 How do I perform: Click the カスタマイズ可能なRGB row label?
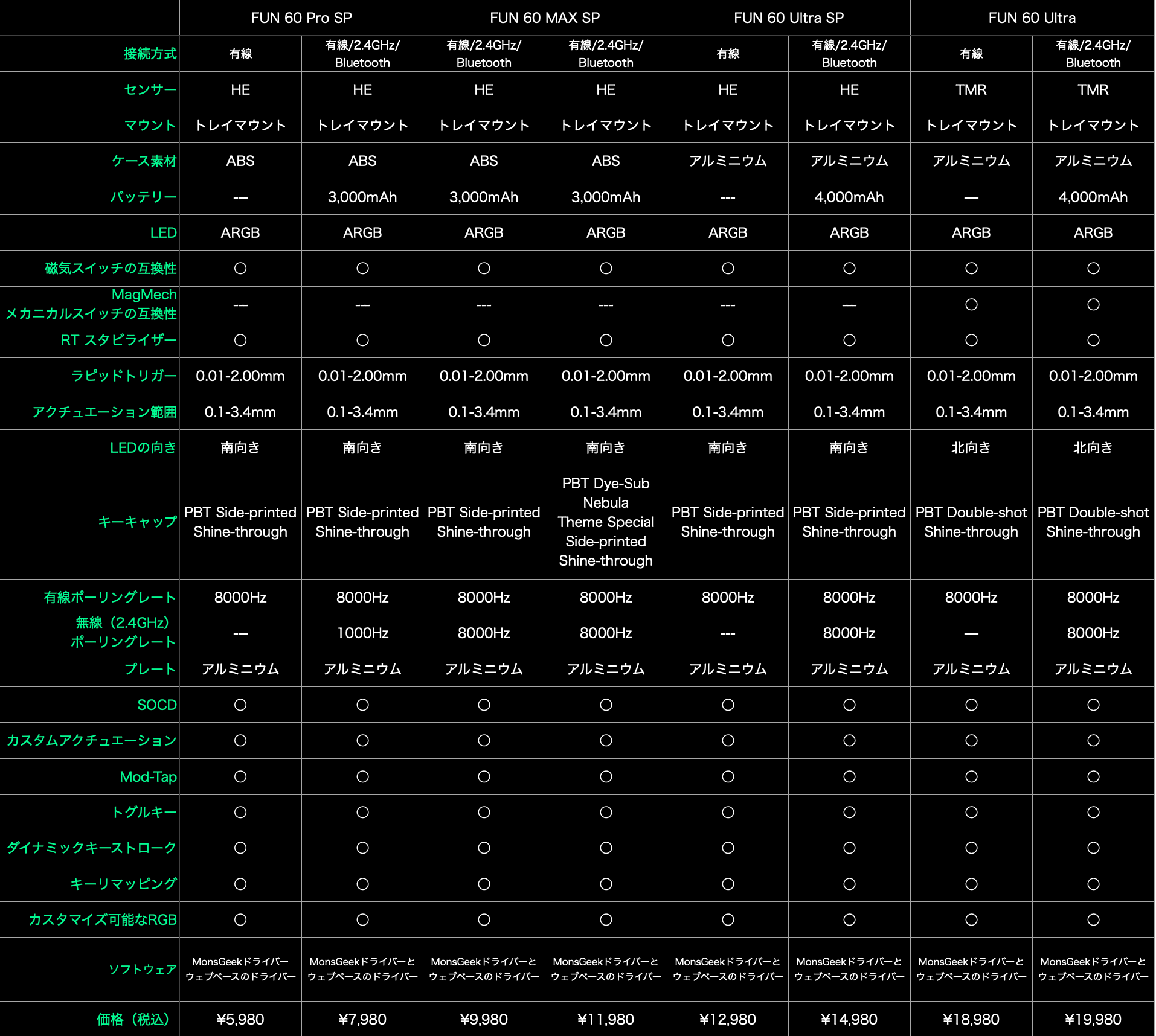click(103, 919)
